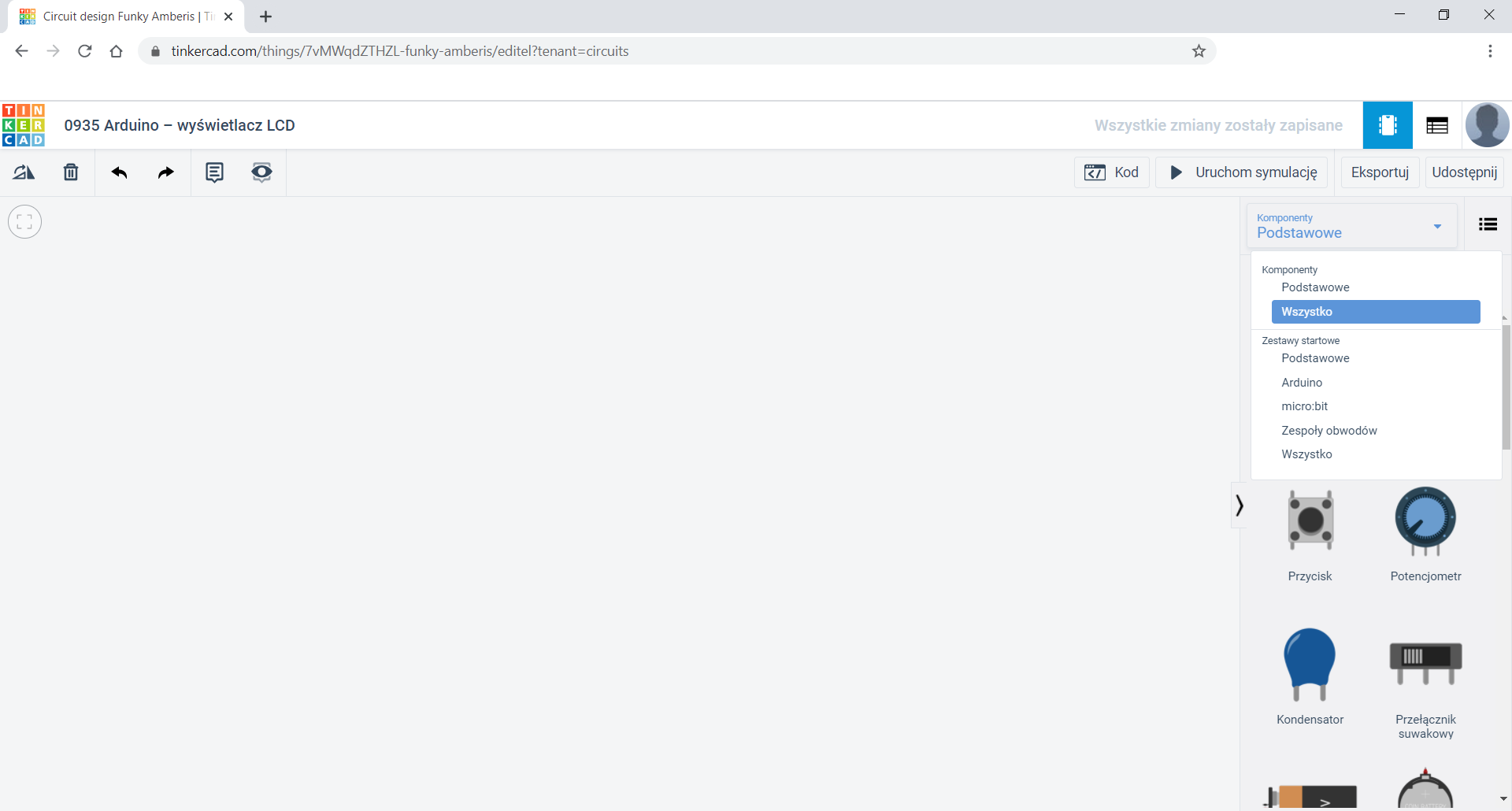Select the Potencjometr component thumbnail
The height and width of the screenshot is (811, 1512).
coord(1425,523)
